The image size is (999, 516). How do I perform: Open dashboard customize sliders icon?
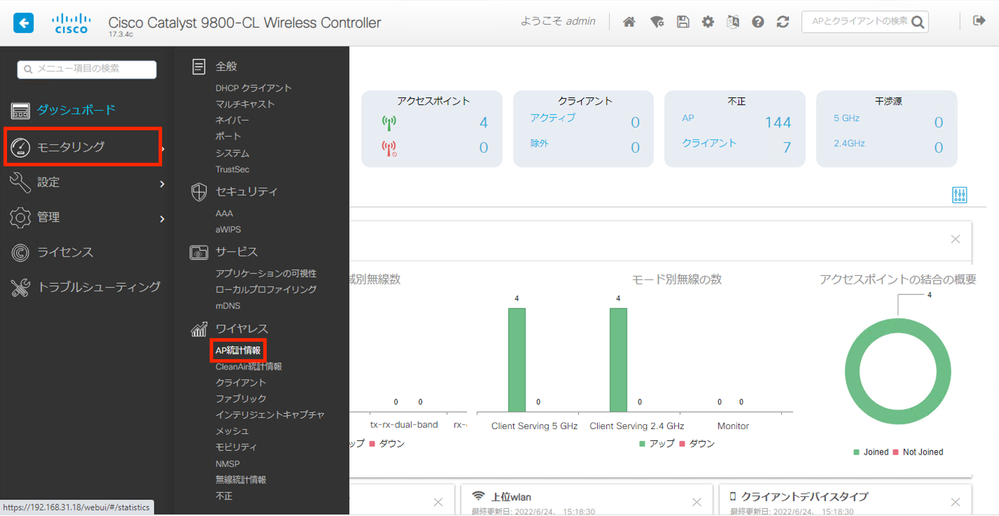[x=959, y=196]
